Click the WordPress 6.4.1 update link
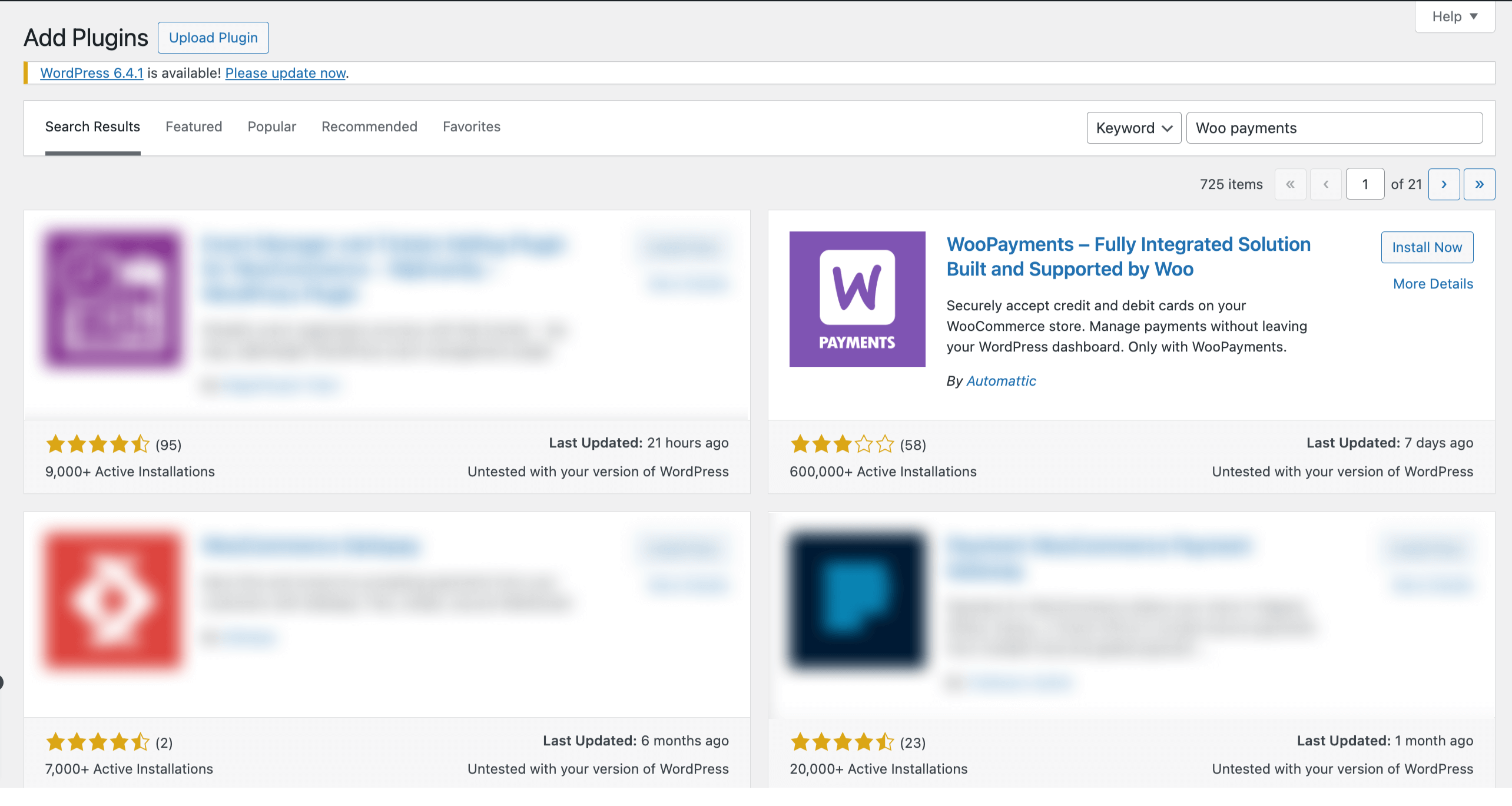The image size is (1512, 806). click(x=90, y=72)
